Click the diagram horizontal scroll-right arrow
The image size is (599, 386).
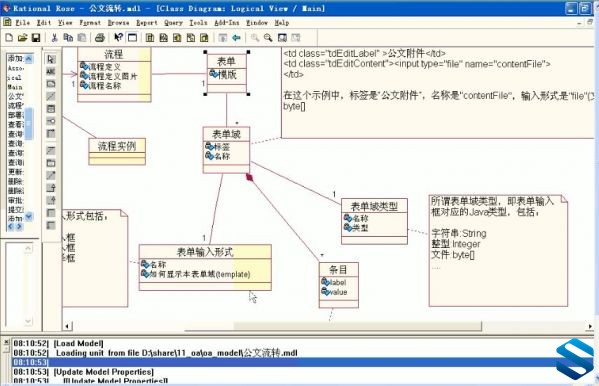pos(590,326)
